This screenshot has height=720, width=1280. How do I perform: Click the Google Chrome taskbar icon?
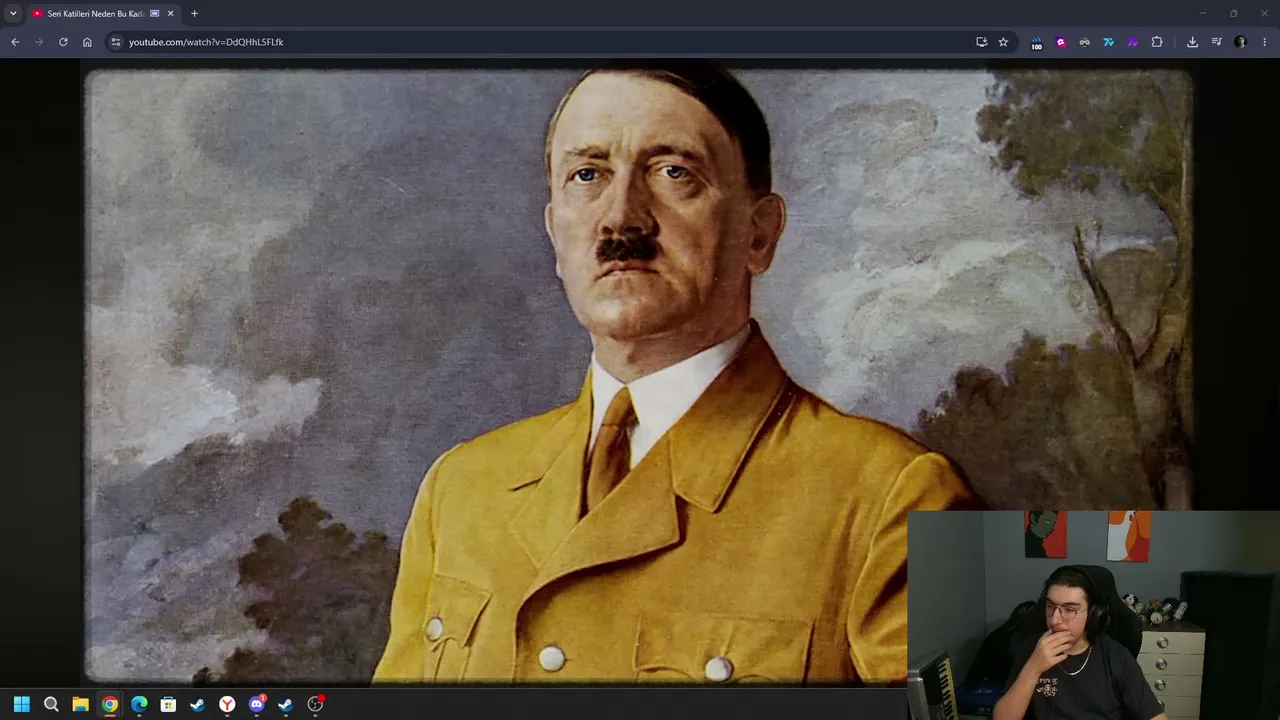110,704
